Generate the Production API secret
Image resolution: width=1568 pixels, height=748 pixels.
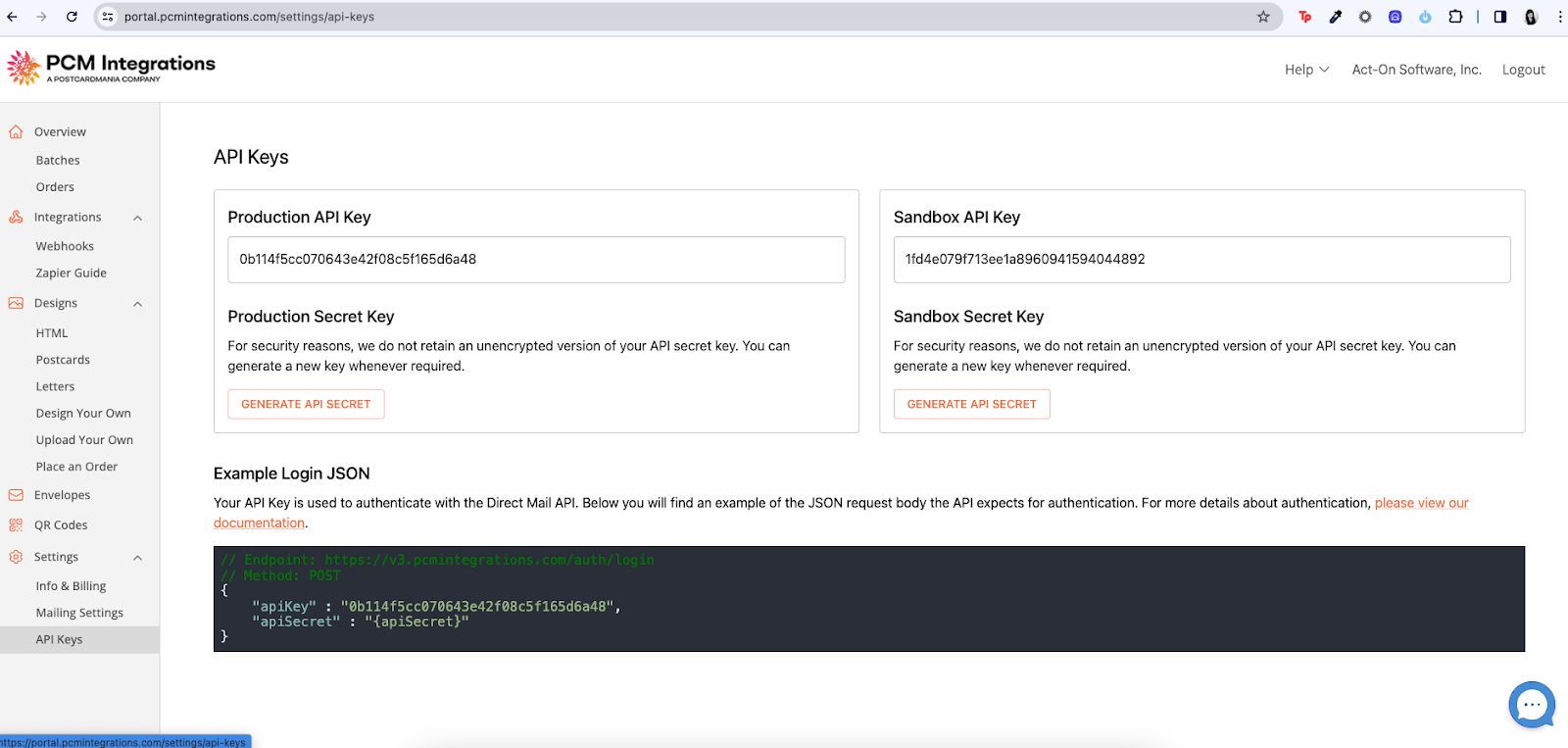click(x=306, y=404)
